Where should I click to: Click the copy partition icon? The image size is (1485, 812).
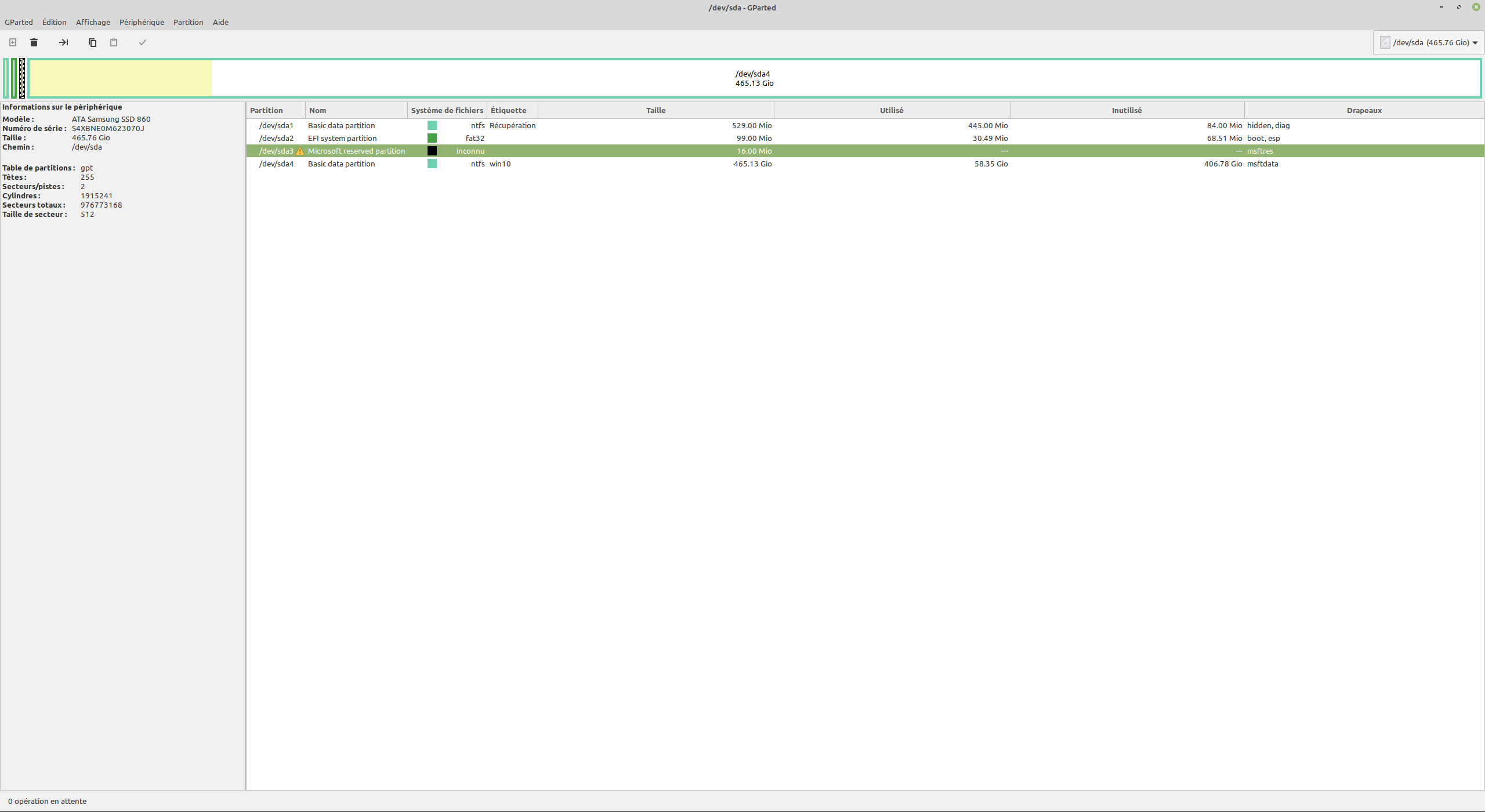tap(92, 42)
